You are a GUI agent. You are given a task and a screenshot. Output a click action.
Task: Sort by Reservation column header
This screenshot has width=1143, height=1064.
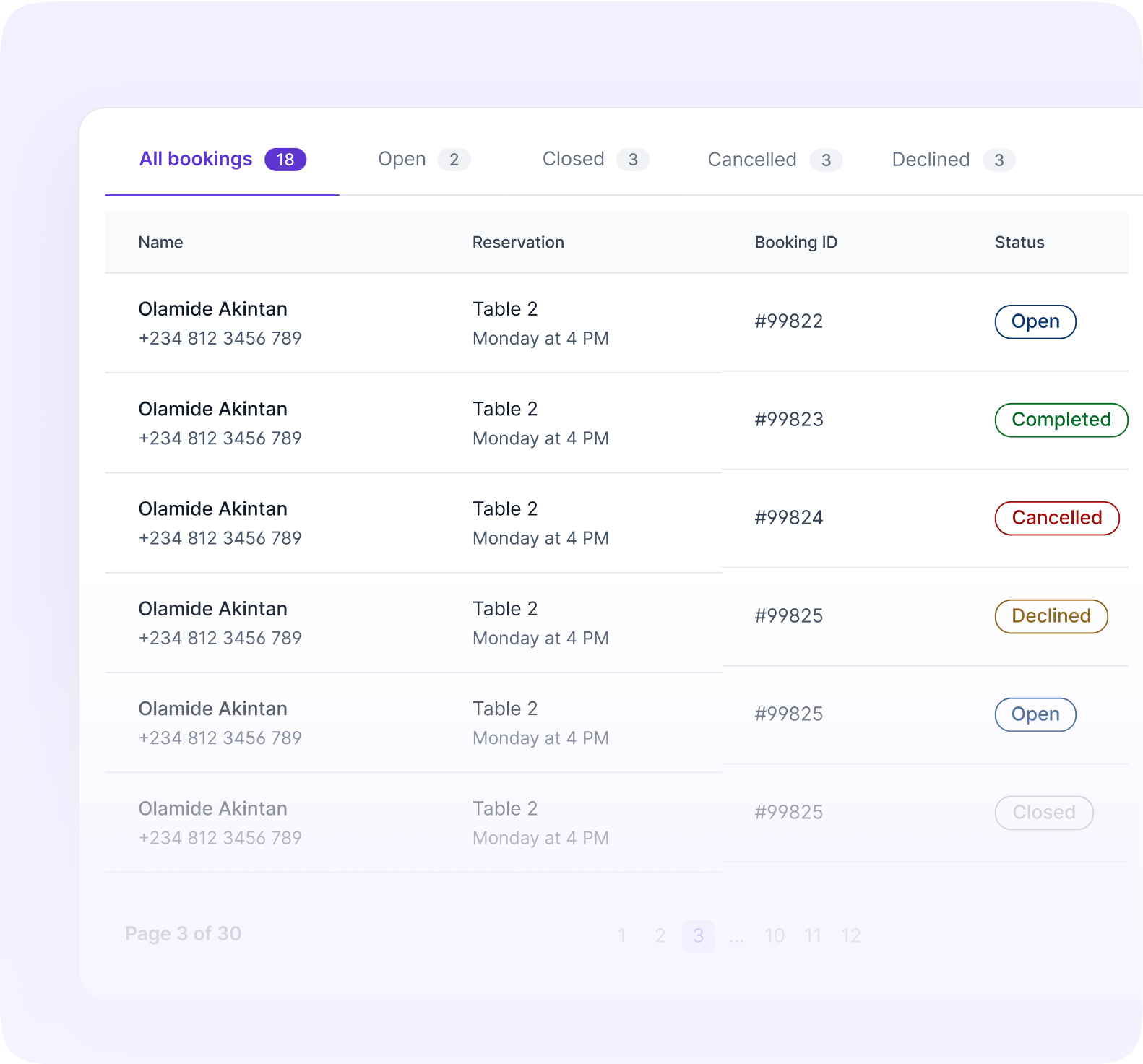point(518,243)
